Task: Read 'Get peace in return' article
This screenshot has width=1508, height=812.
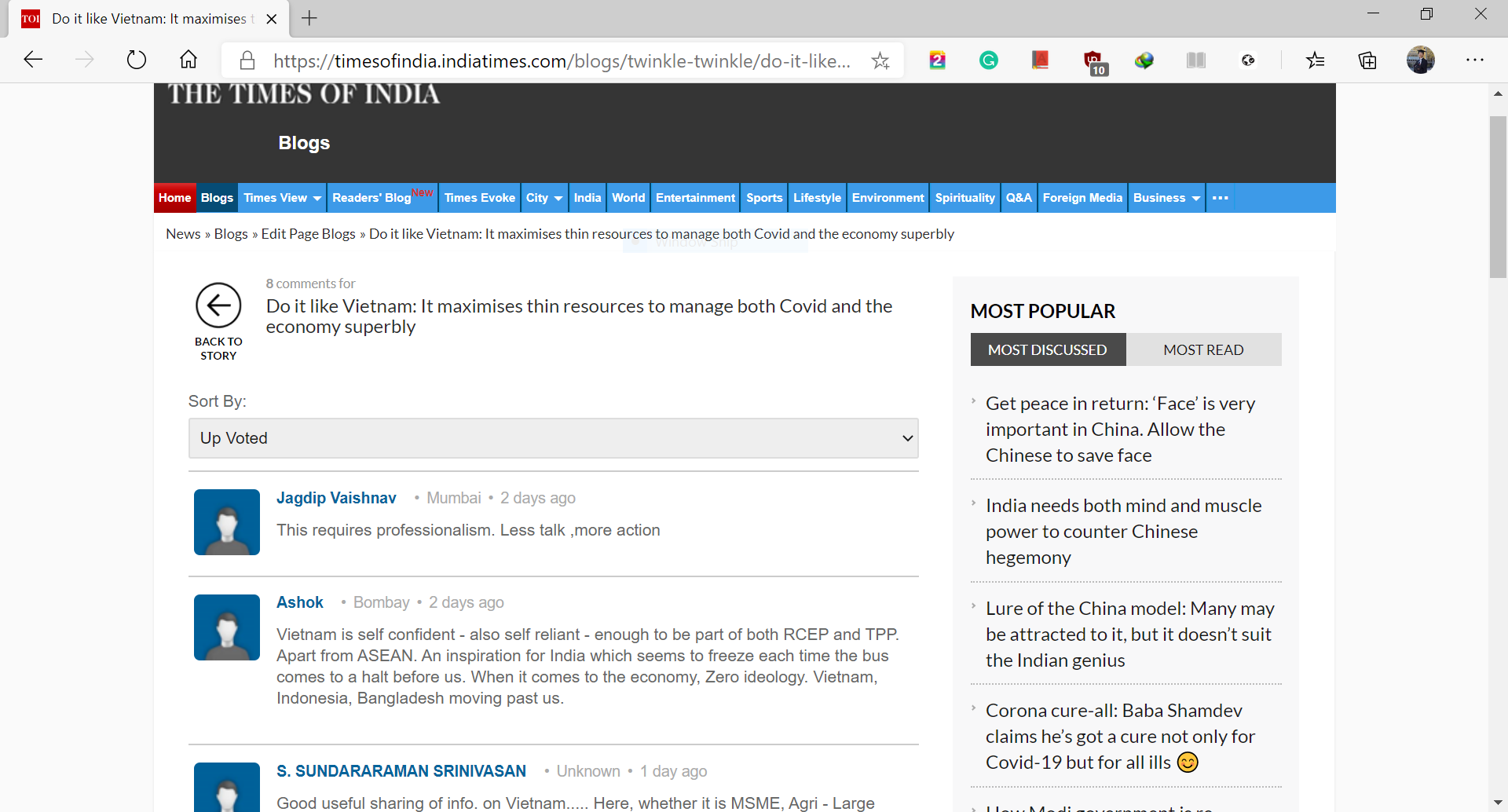Action: 1121,430
